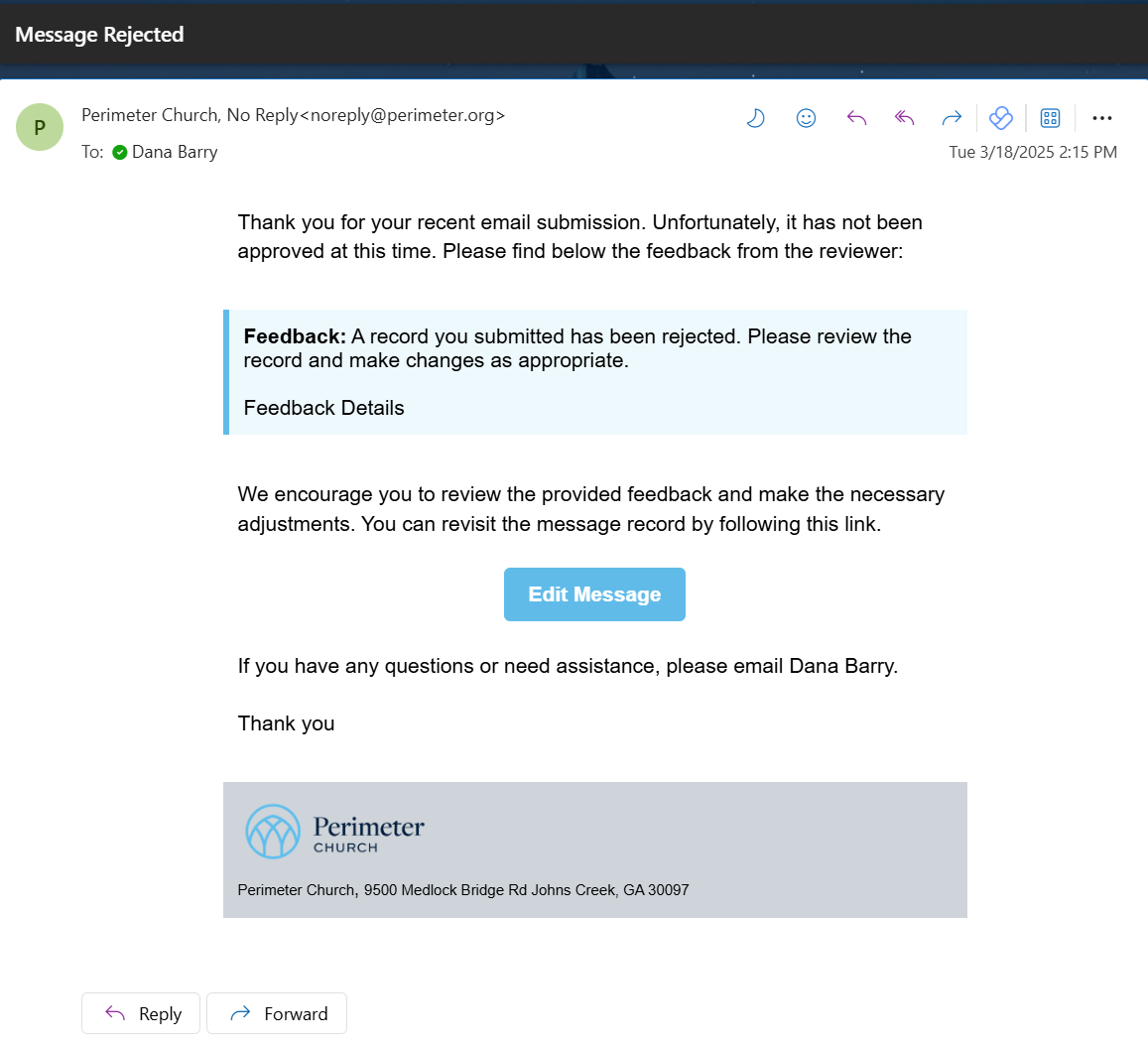
Task: Click the Reply arrow icon in message header
Action: click(856, 118)
